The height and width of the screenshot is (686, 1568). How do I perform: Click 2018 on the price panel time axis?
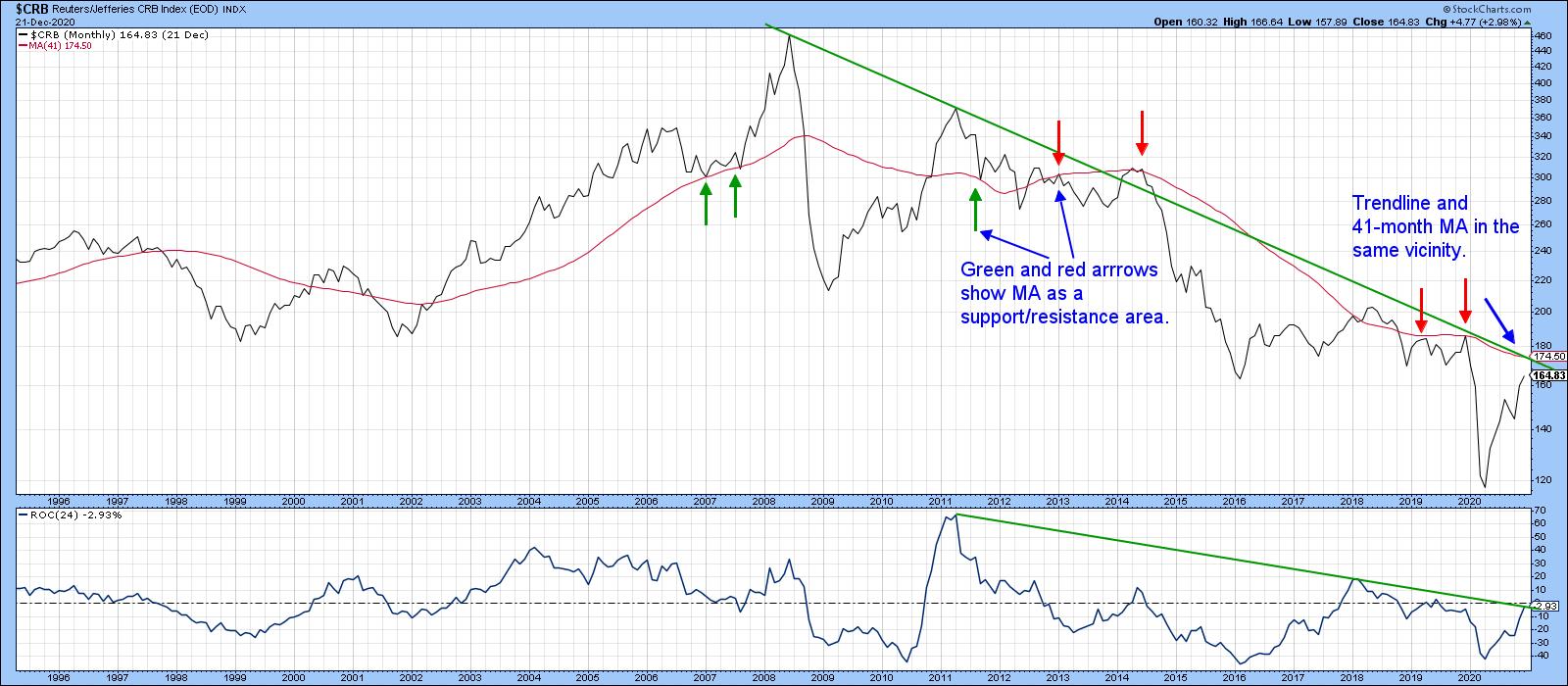[1352, 501]
